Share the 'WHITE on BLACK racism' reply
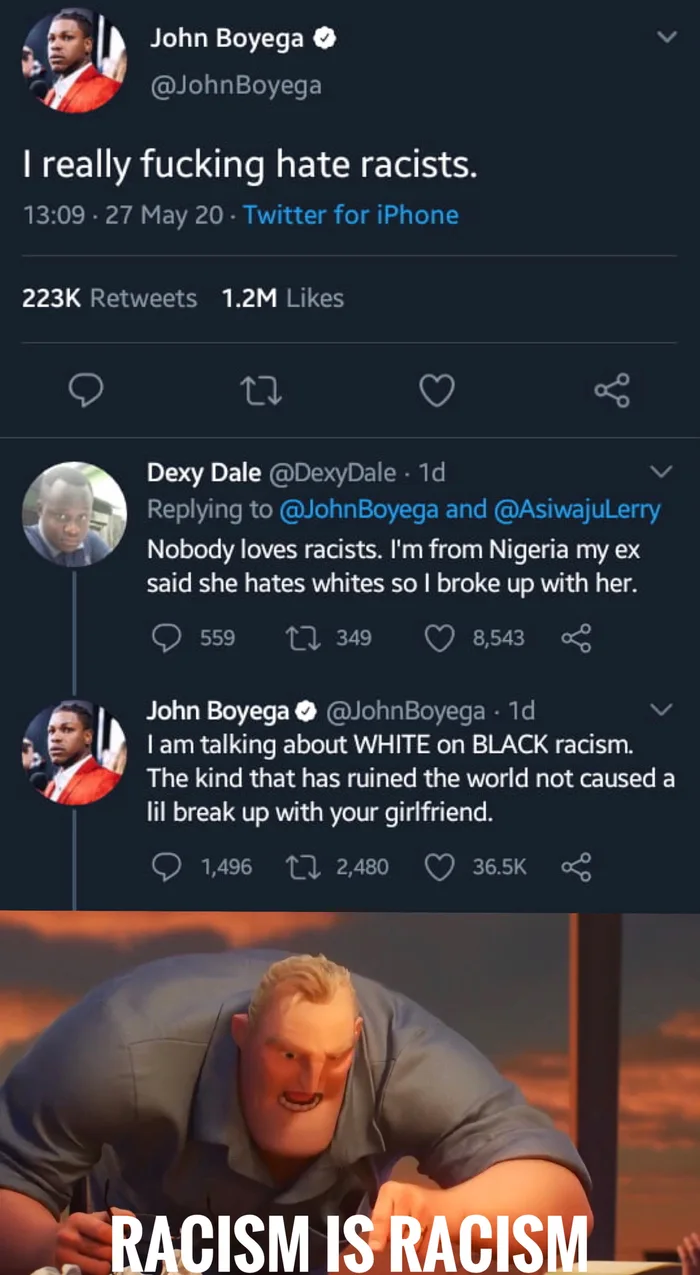This screenshot has height=1275, width=700. [576, 867]
